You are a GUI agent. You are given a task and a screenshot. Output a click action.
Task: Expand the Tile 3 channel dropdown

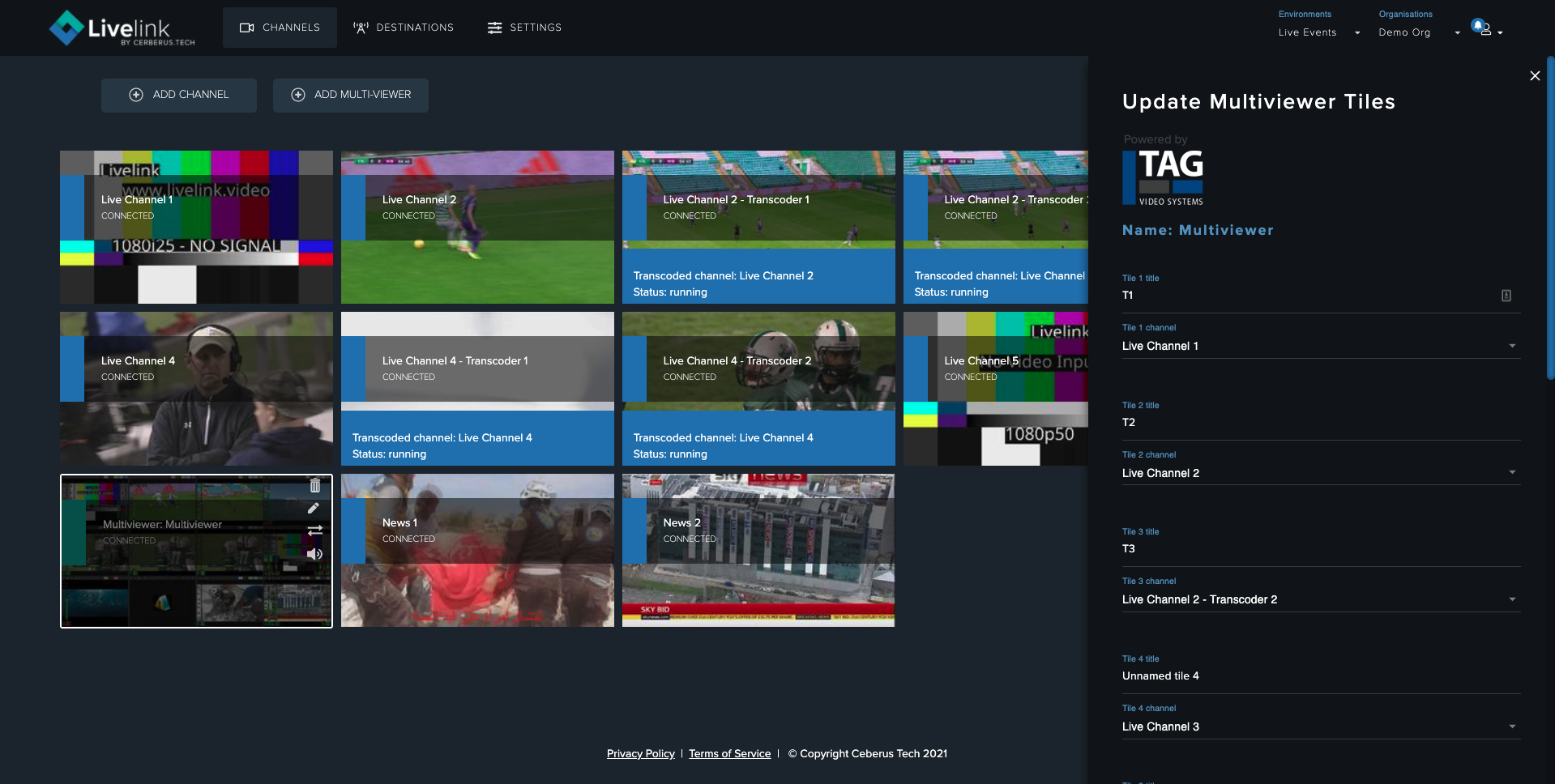tap(1321, 599)
